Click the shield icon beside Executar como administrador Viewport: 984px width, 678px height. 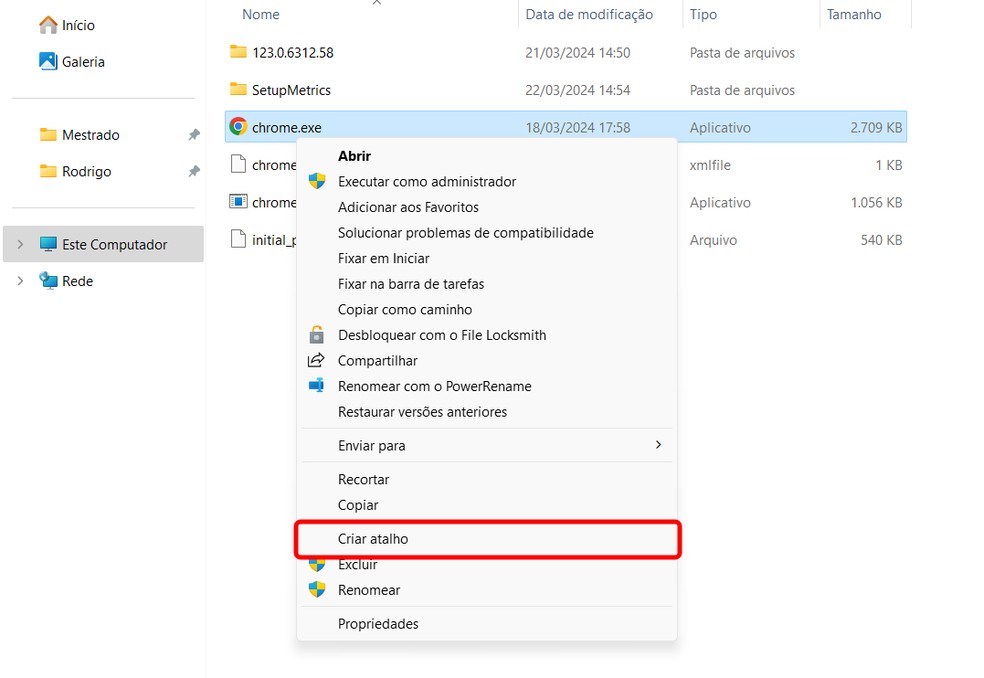(x=317, y=181)
